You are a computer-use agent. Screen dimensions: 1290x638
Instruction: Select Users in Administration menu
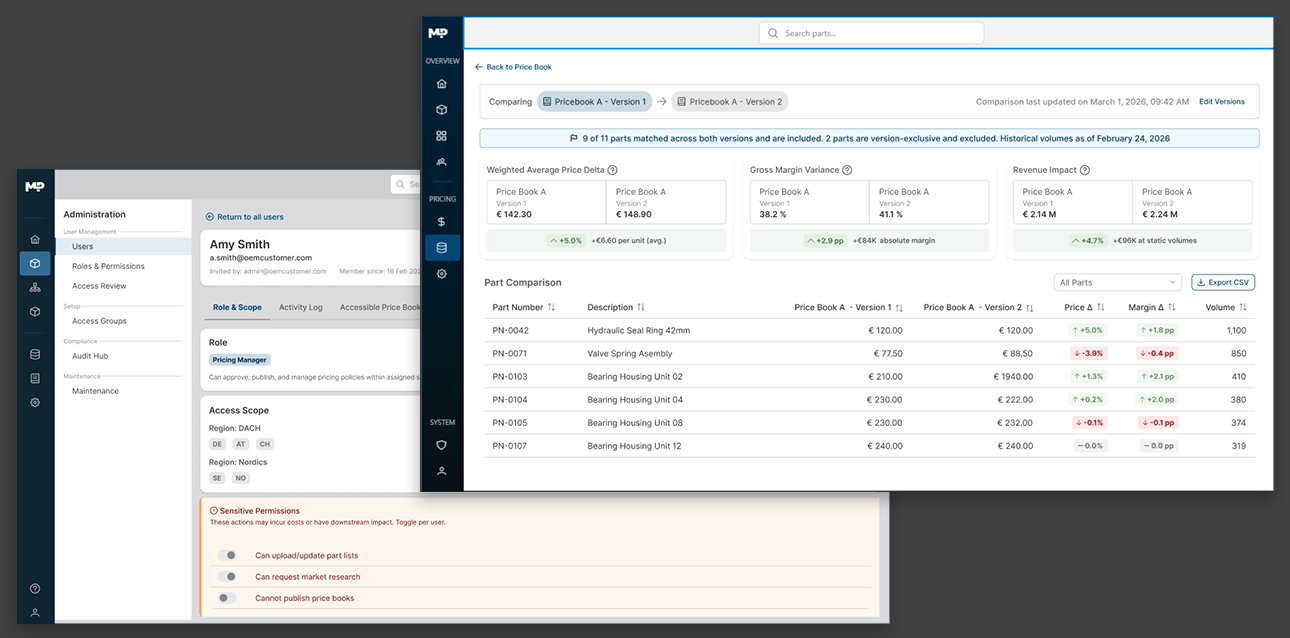[123, 246]
